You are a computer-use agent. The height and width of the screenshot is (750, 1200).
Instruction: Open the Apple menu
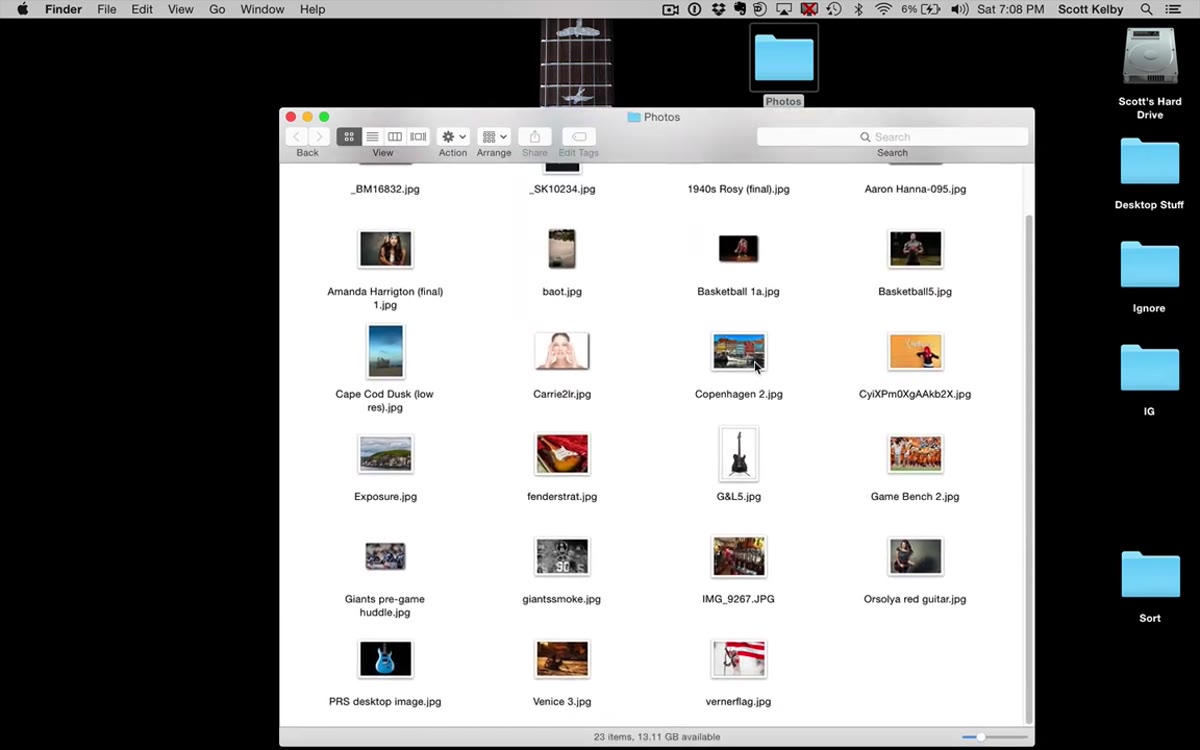tap(22, 9)
